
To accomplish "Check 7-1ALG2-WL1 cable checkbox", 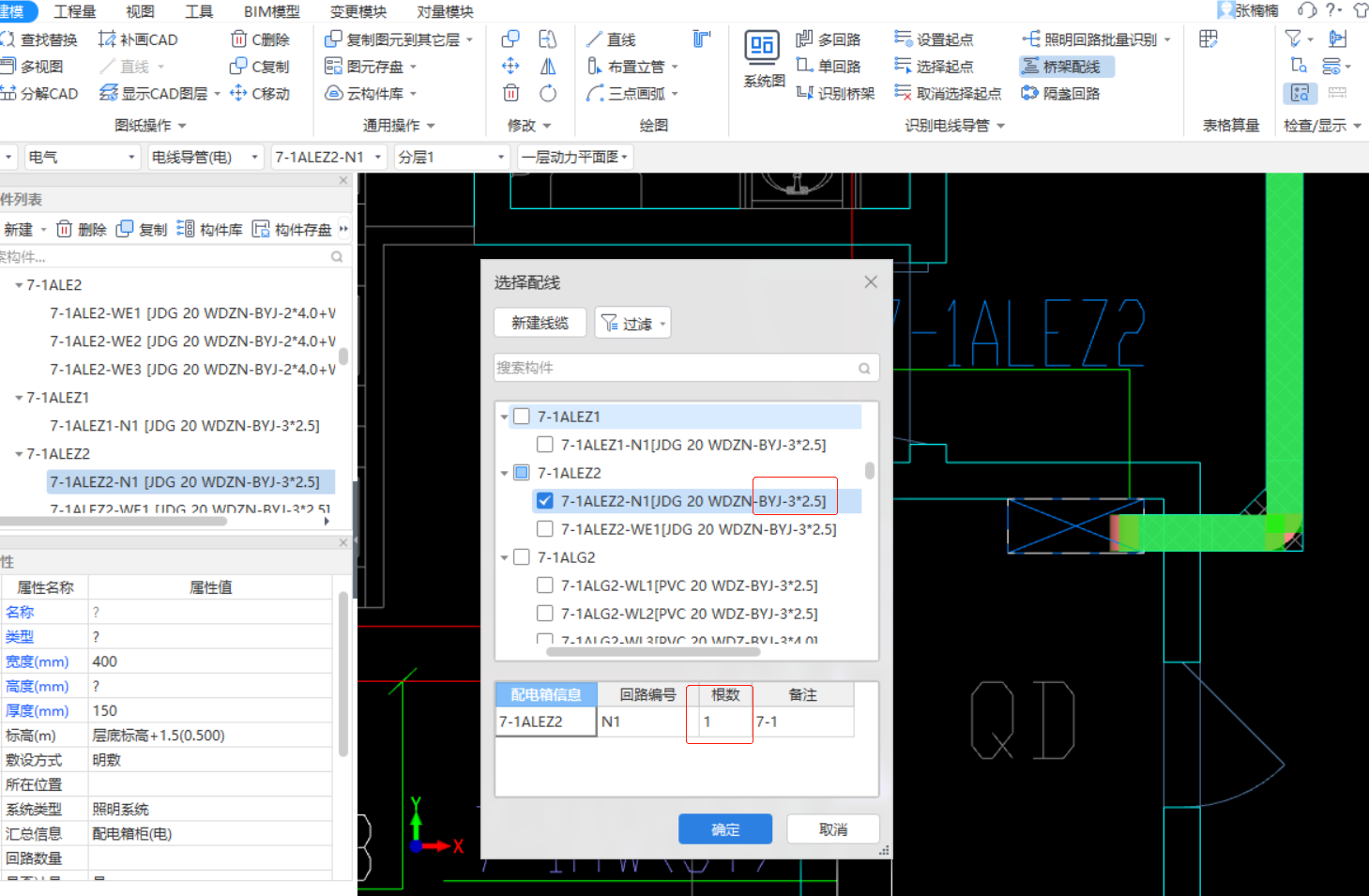I will pyautogui.click(x=544, y=585).
